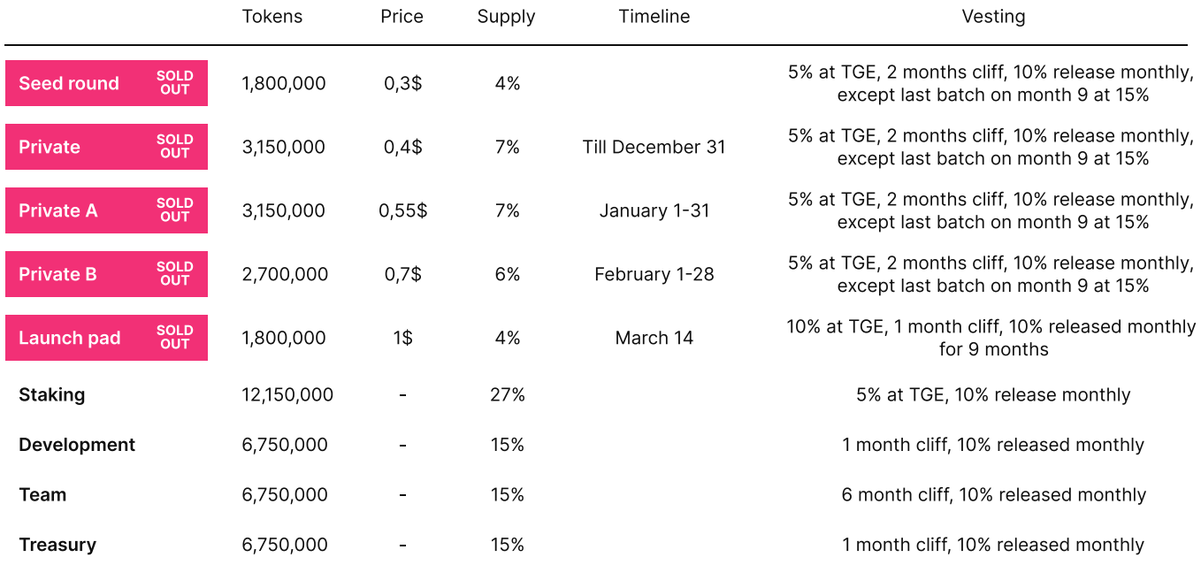
Task: Click the Seed round pink badge
Action: coord(106,83)
